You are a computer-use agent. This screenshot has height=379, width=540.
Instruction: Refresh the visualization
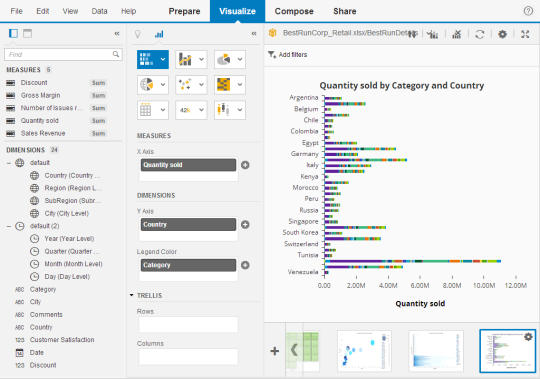[x=480, y=34]
